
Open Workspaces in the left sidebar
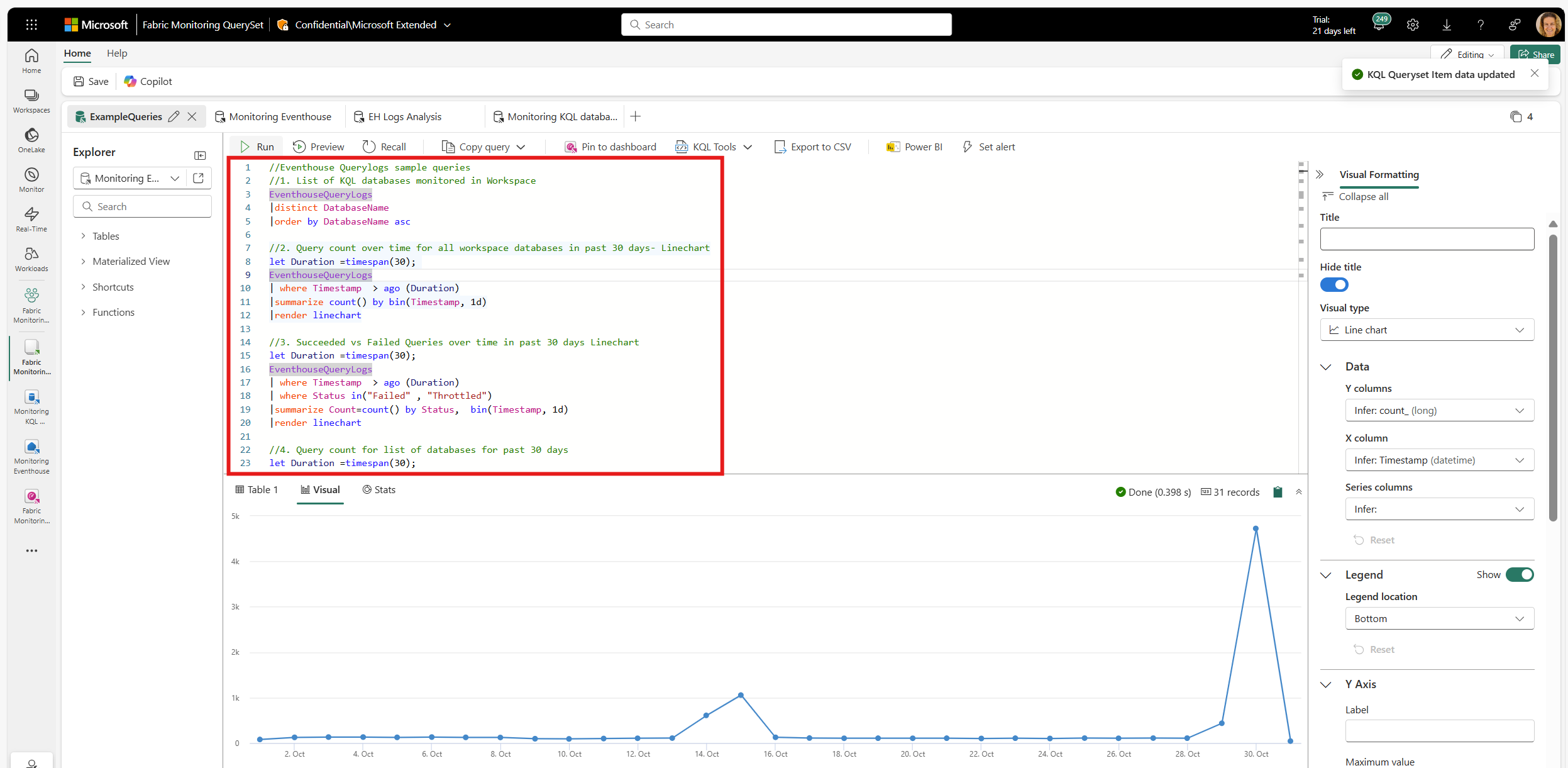click(x=31, y=101)
